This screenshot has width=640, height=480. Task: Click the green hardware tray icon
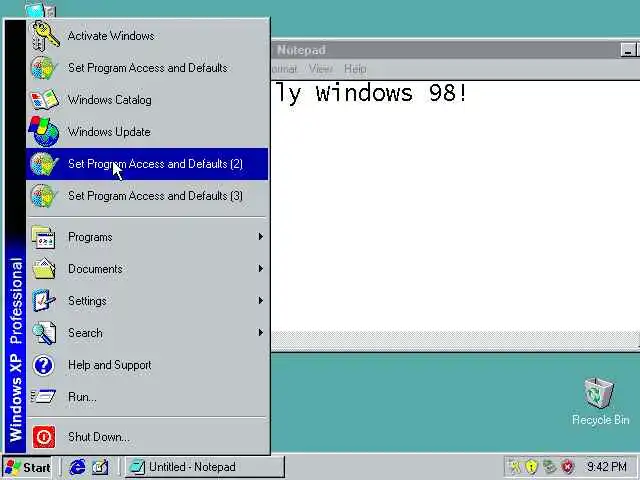pyautogui.click(x=549, y=467)
